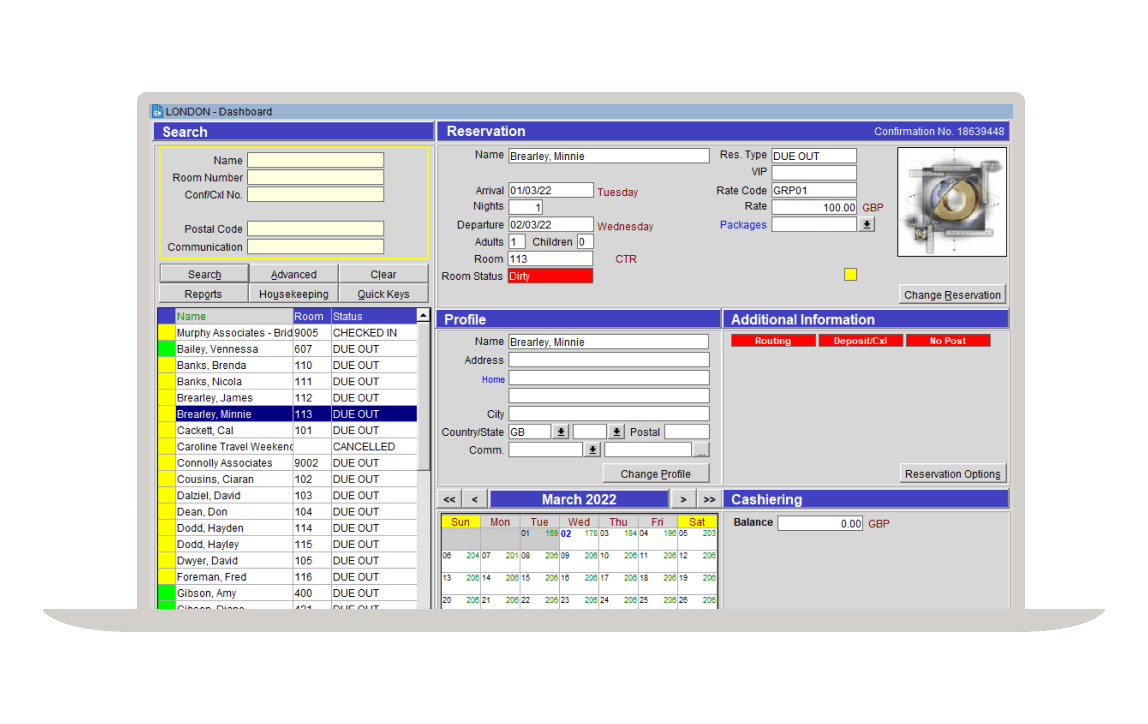Click the Name search input field
1148x724 pixels.
(x=315, y=160)
